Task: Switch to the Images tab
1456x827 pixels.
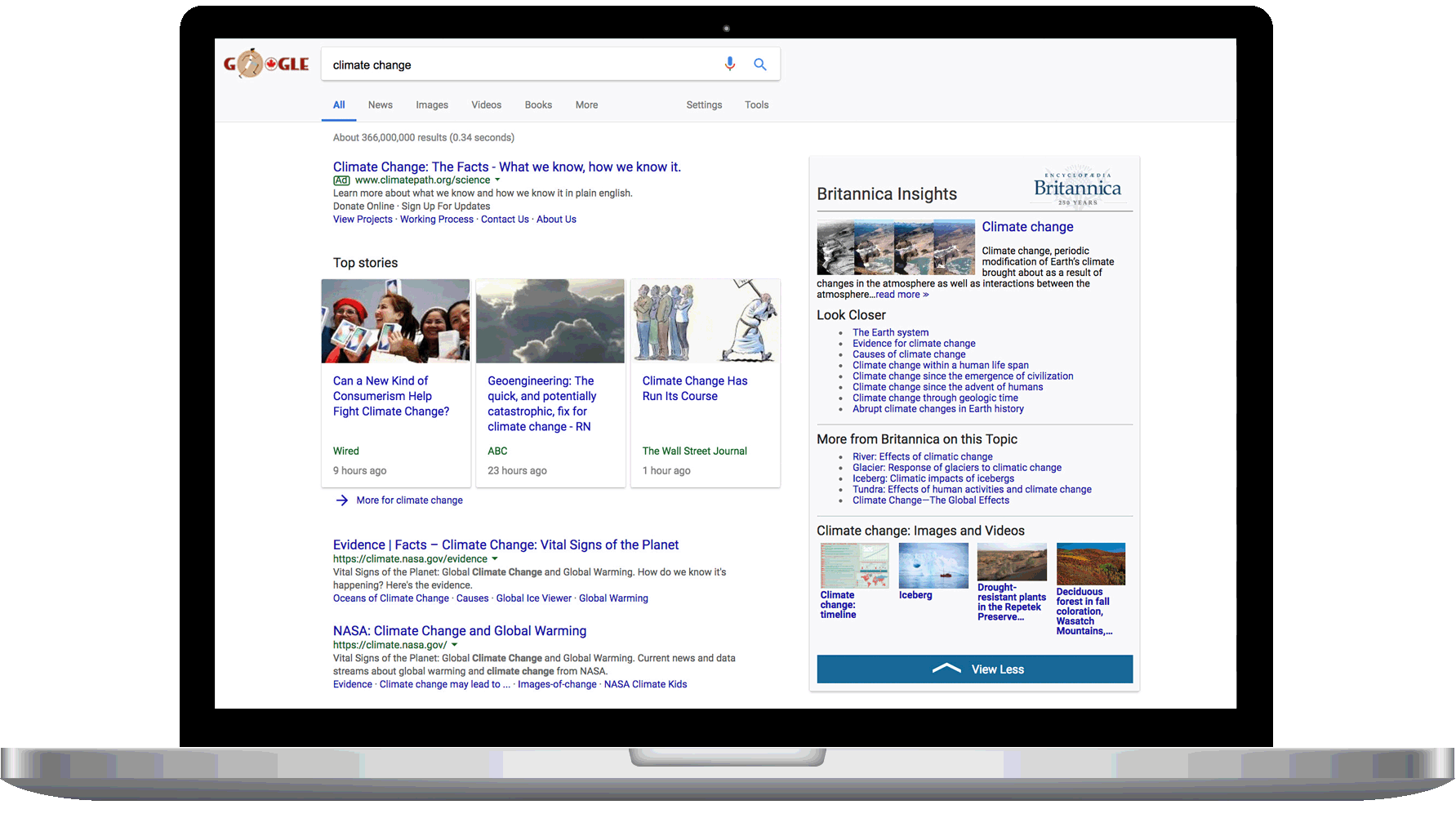Action: [x=432, y=105]
